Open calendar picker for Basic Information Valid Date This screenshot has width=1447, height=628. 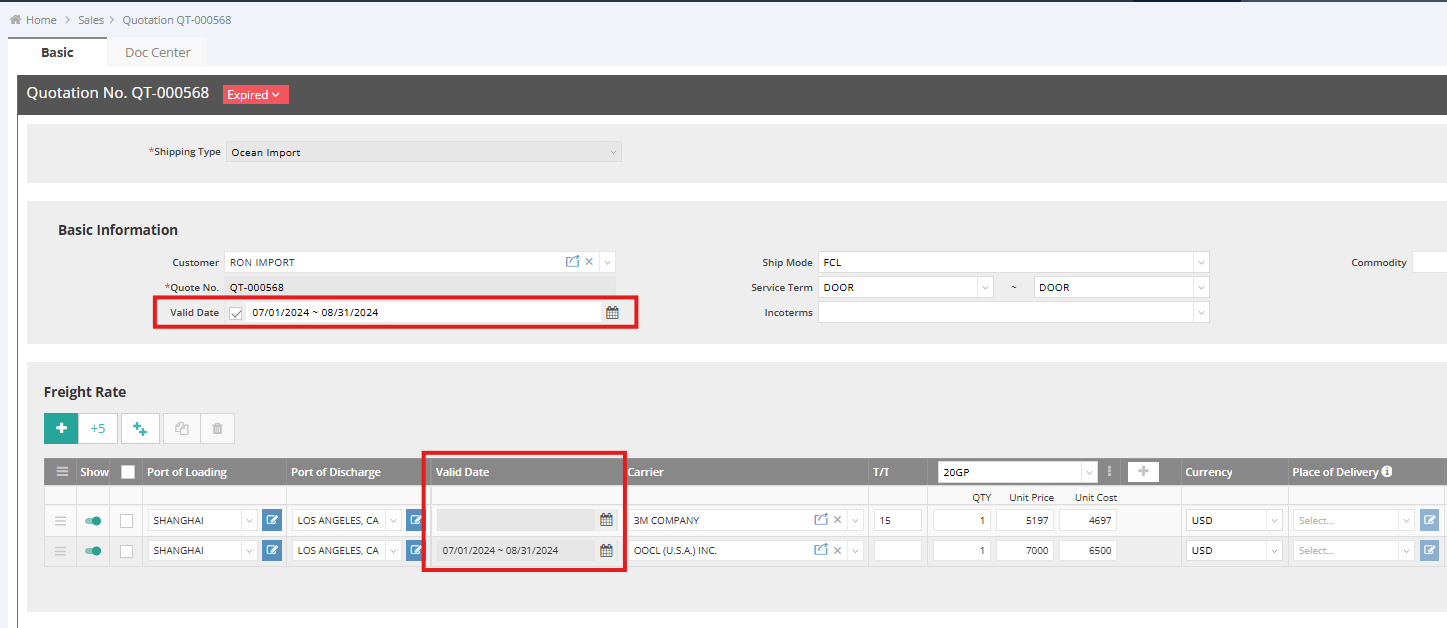coord(612,313)
